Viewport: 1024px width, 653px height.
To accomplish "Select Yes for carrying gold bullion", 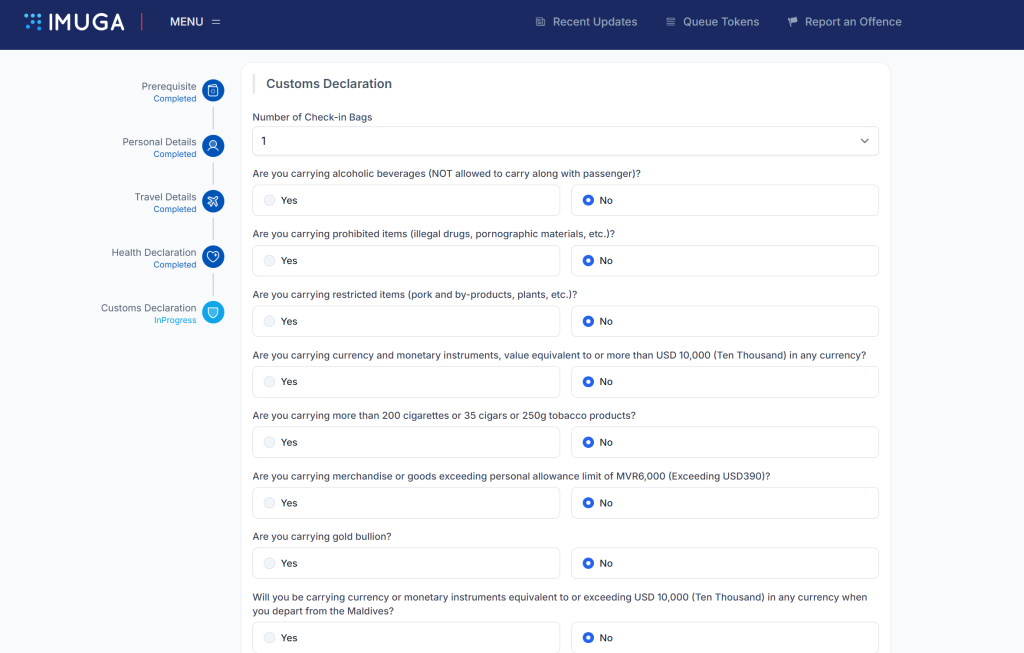I will (406, 563).
